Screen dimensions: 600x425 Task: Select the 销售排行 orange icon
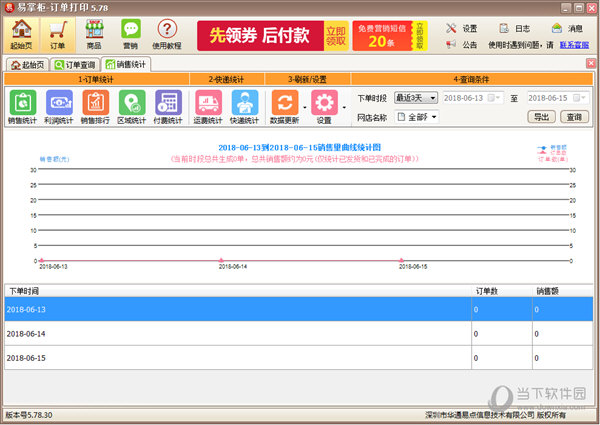[95, 107]
